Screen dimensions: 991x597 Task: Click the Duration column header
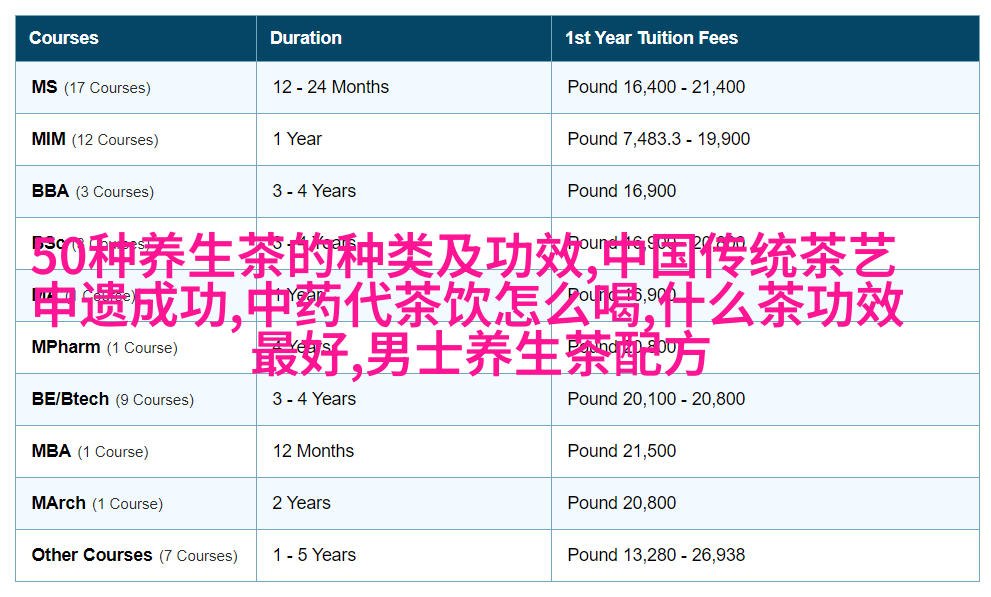click(306, 38)
